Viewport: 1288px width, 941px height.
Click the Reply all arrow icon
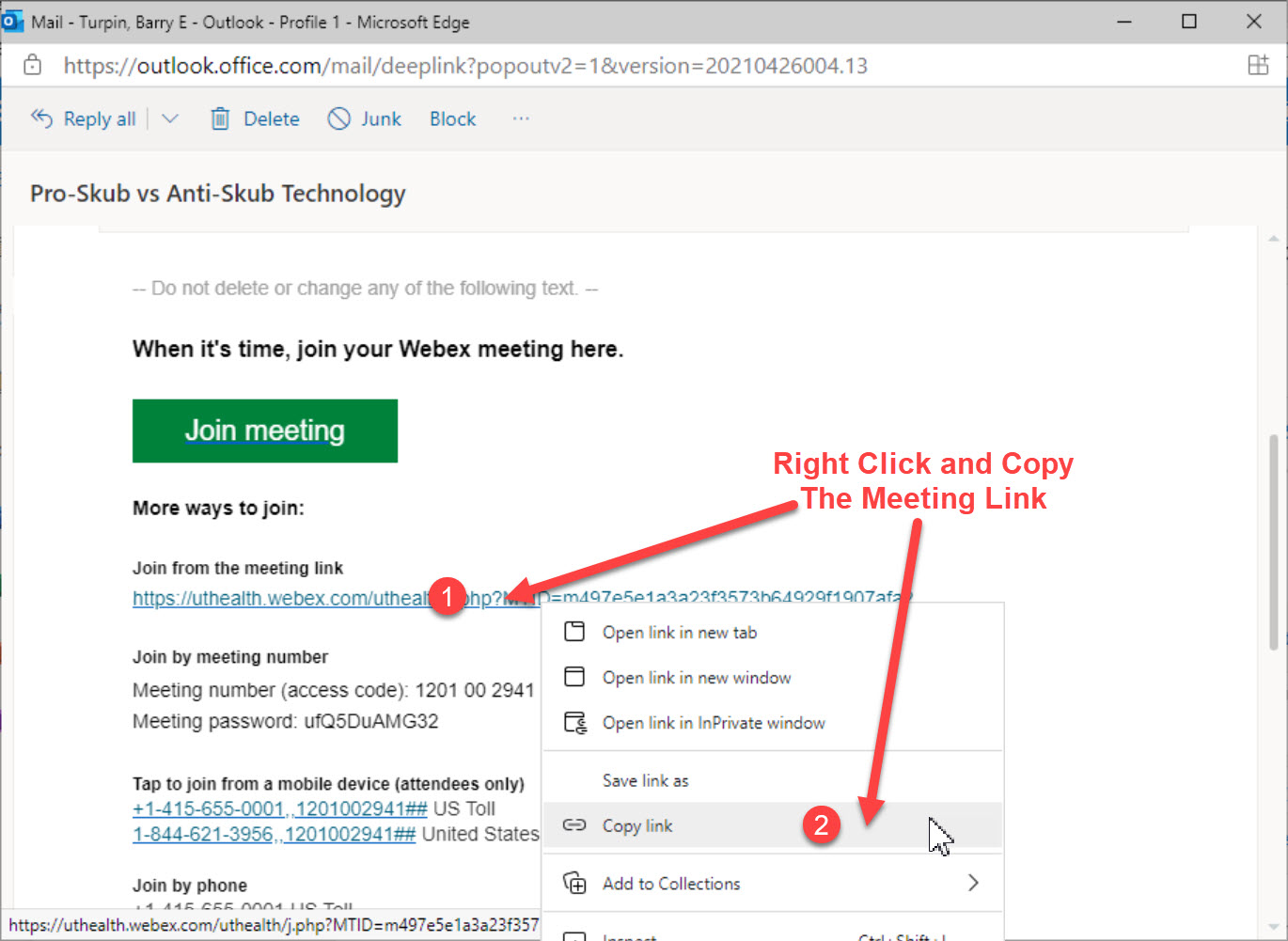pos(41,118)
